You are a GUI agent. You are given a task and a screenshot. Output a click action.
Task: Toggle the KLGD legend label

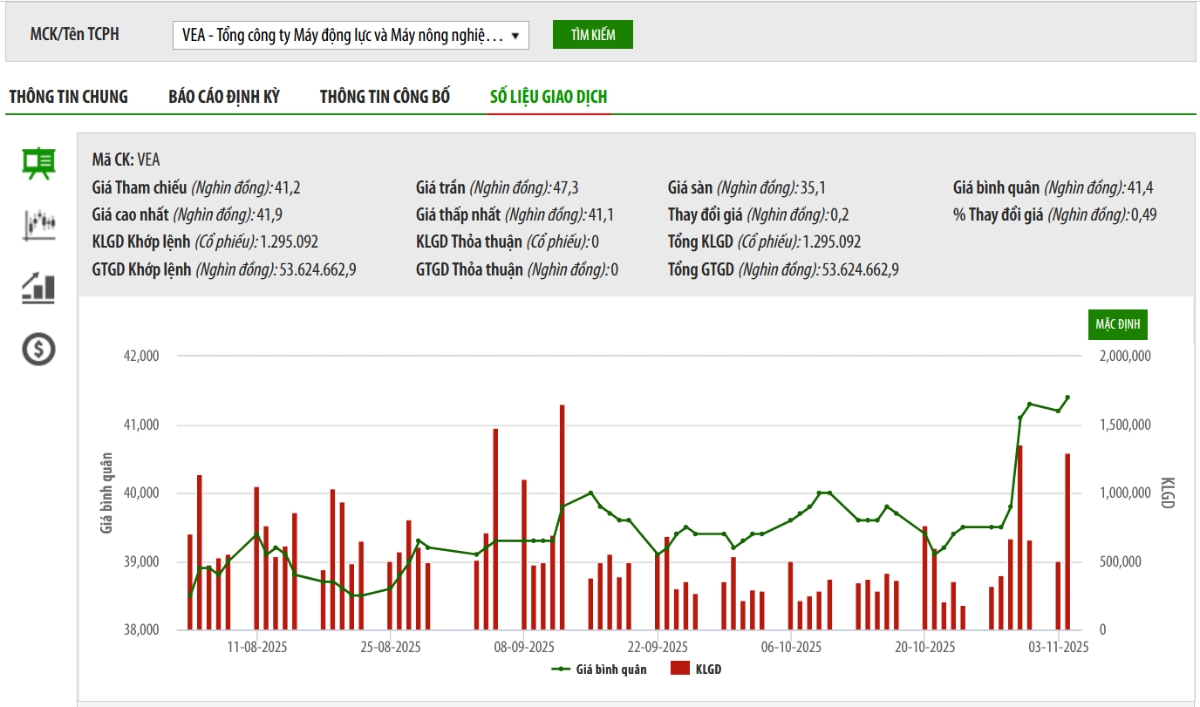[706, 669]
